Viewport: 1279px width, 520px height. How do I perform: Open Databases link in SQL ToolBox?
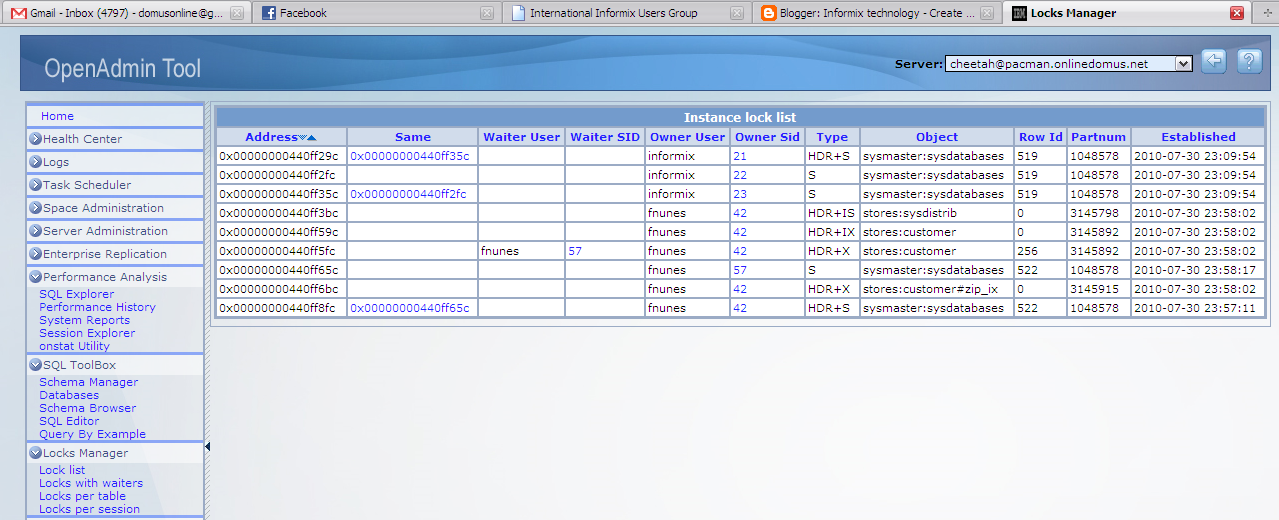coord(69,395)
